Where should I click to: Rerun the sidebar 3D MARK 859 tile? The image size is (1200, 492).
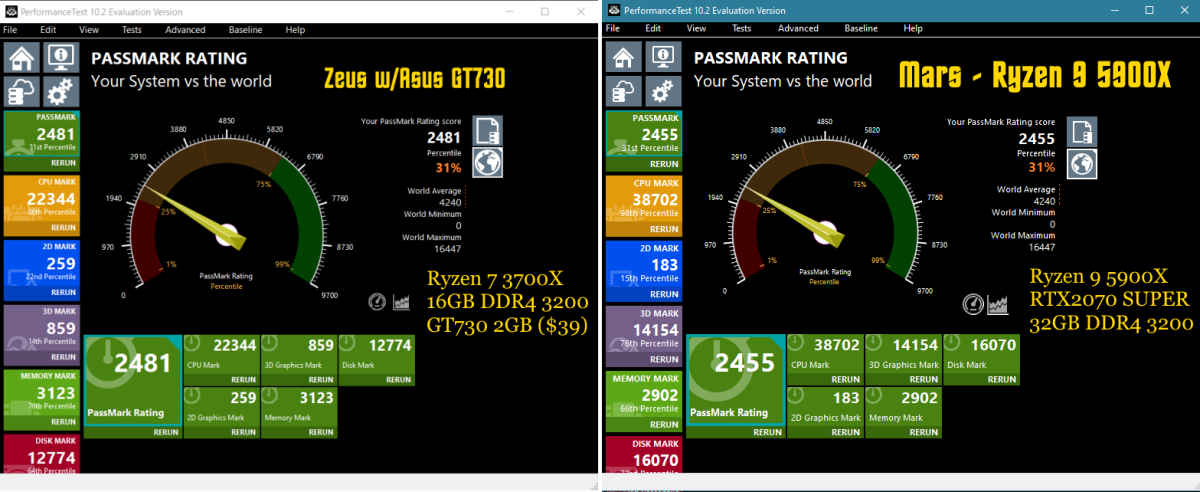pos(62,358)
